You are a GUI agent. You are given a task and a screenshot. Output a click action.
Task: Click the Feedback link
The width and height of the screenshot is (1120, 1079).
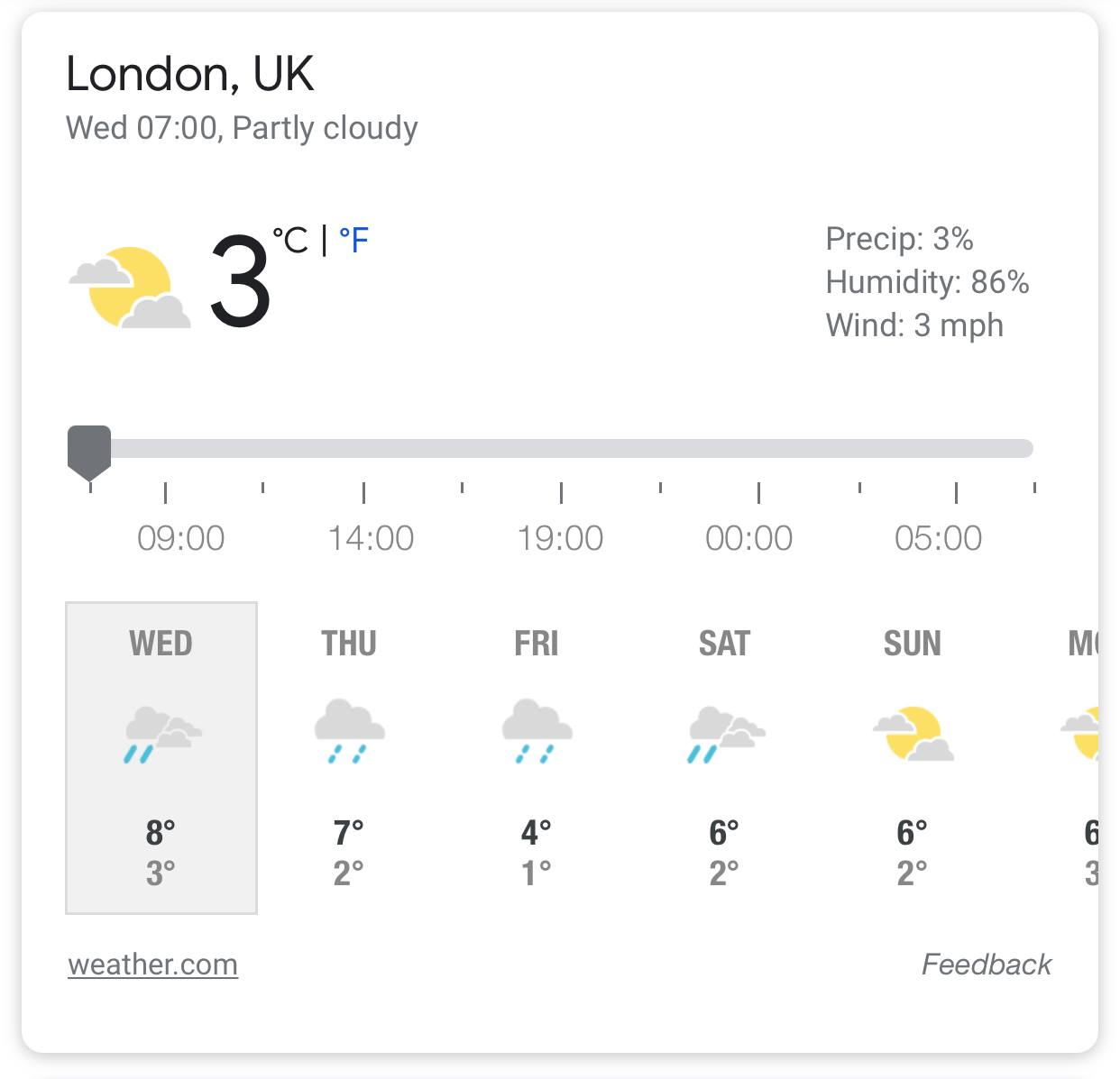[986, 965]
